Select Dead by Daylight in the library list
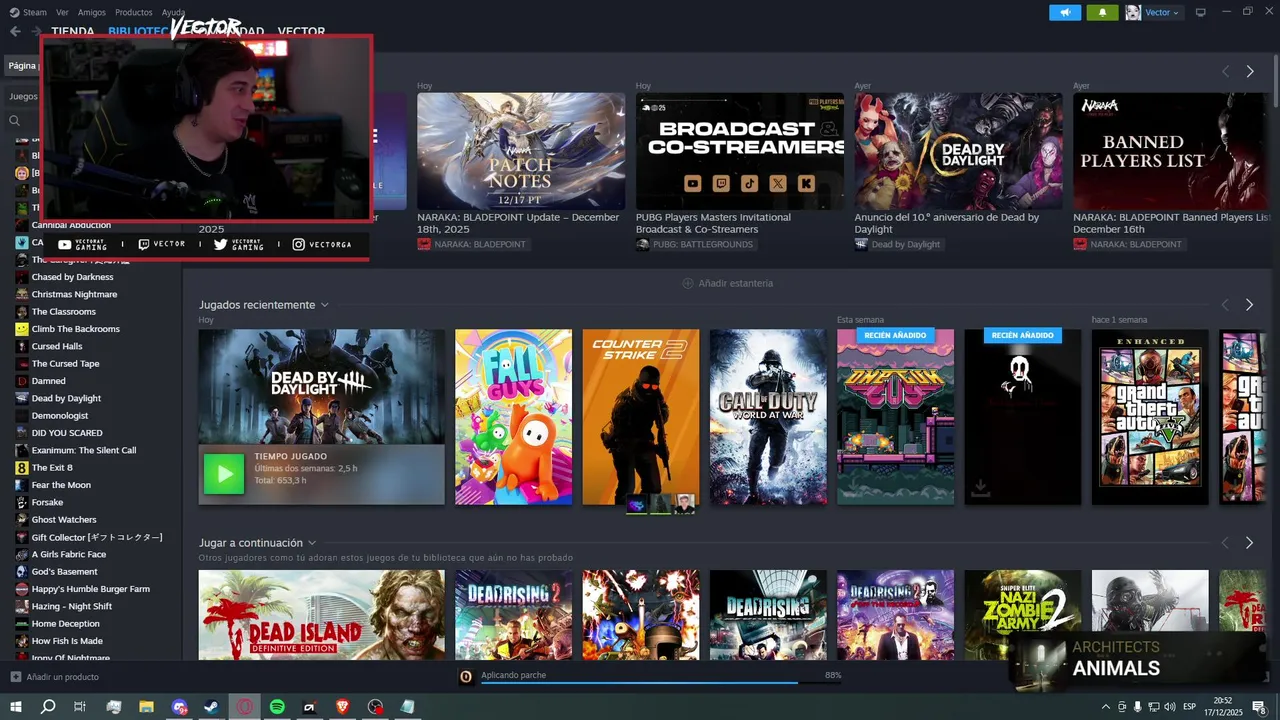The image size is (1280, 720). click(66, 398)
